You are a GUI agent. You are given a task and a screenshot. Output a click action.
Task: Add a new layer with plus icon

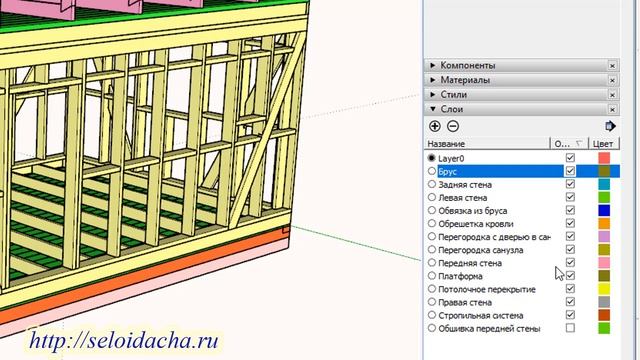pyautogui.click(x=435, y=126)
